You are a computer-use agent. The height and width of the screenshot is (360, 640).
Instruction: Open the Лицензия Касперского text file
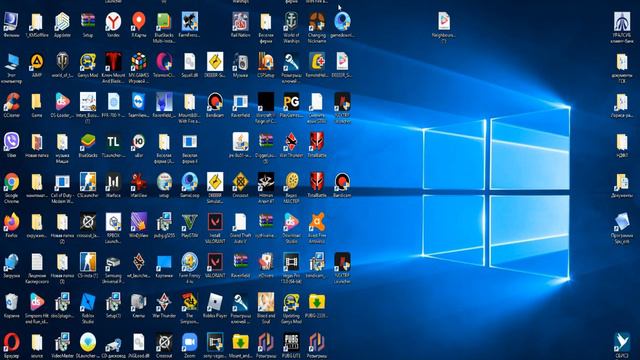tap(37, 262)
